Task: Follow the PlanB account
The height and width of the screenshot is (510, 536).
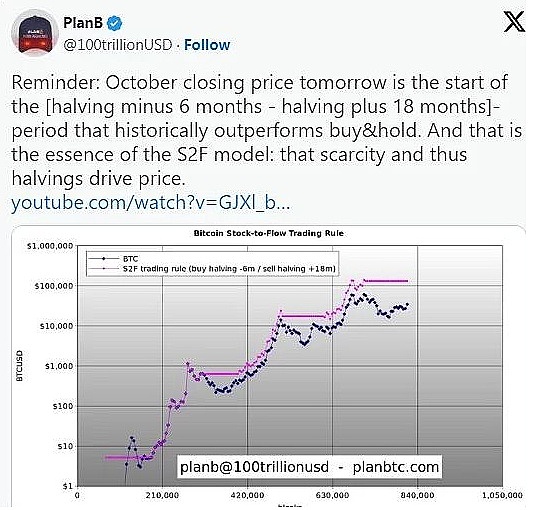Action: (207, 45)
